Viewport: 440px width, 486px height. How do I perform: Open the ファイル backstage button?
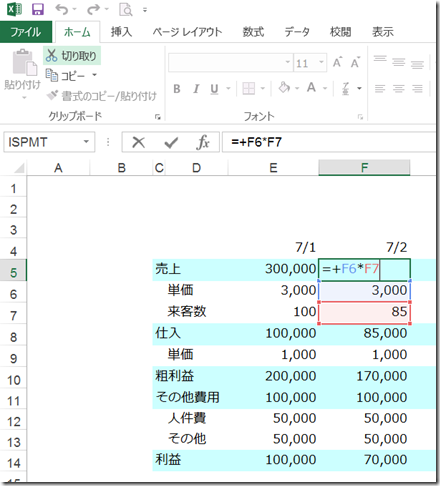point(26,32)
